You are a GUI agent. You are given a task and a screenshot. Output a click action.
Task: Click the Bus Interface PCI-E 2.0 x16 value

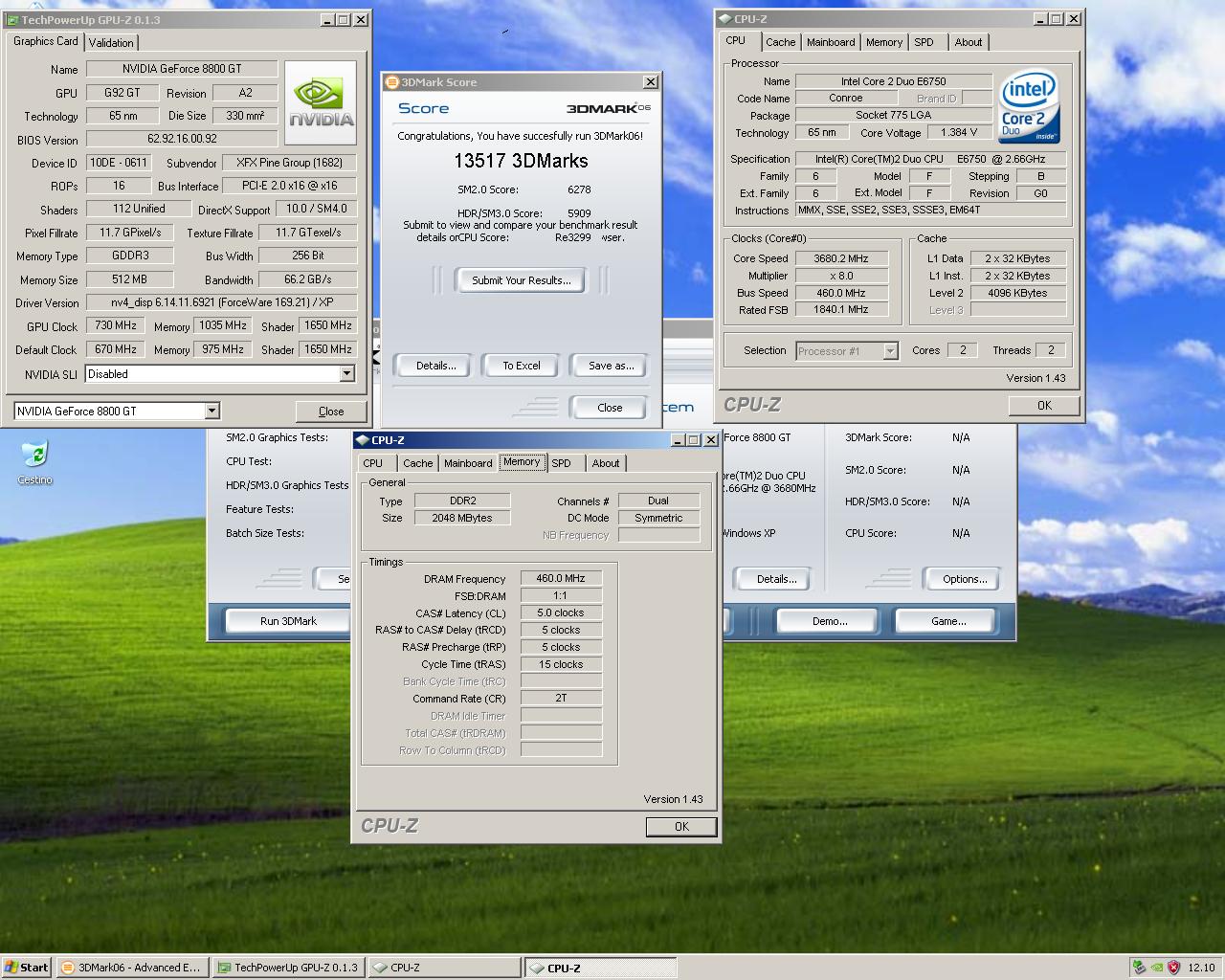tap(290, 186)
